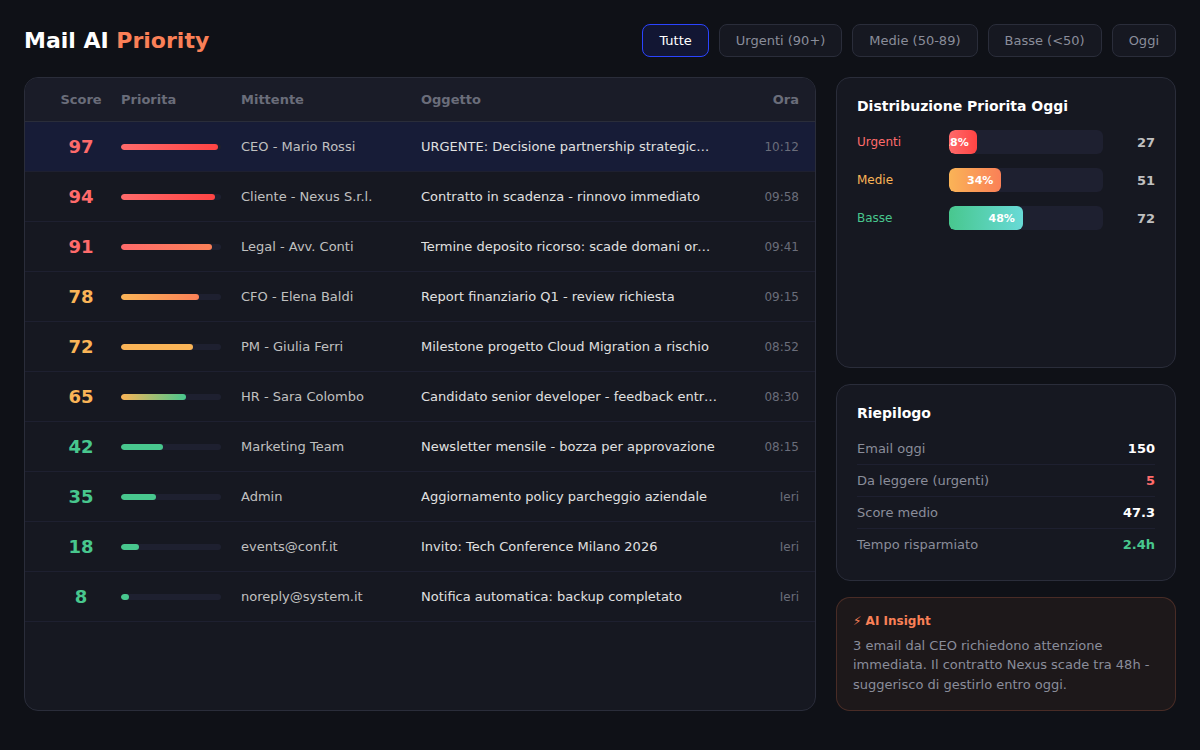Open the Cloud Migration milestone email
Viewport: 1200px width, 750px height.
click(x=420, y=346)
